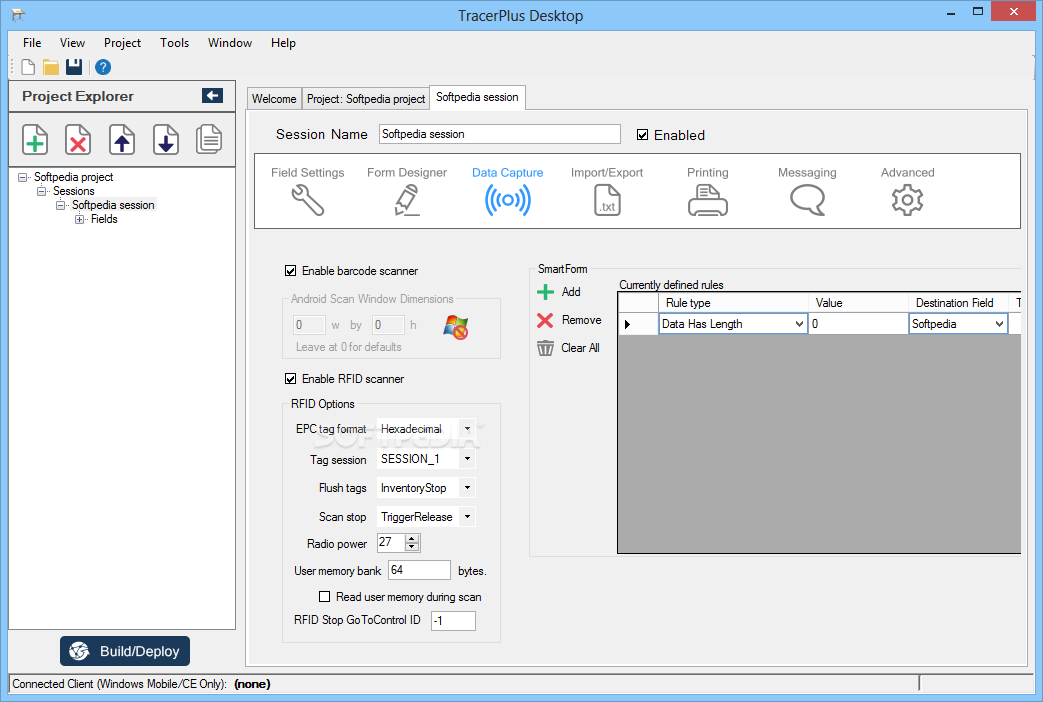The image size is (1043, 702).
Task: Click the duplicate item icon
Action: pos(209,140)
